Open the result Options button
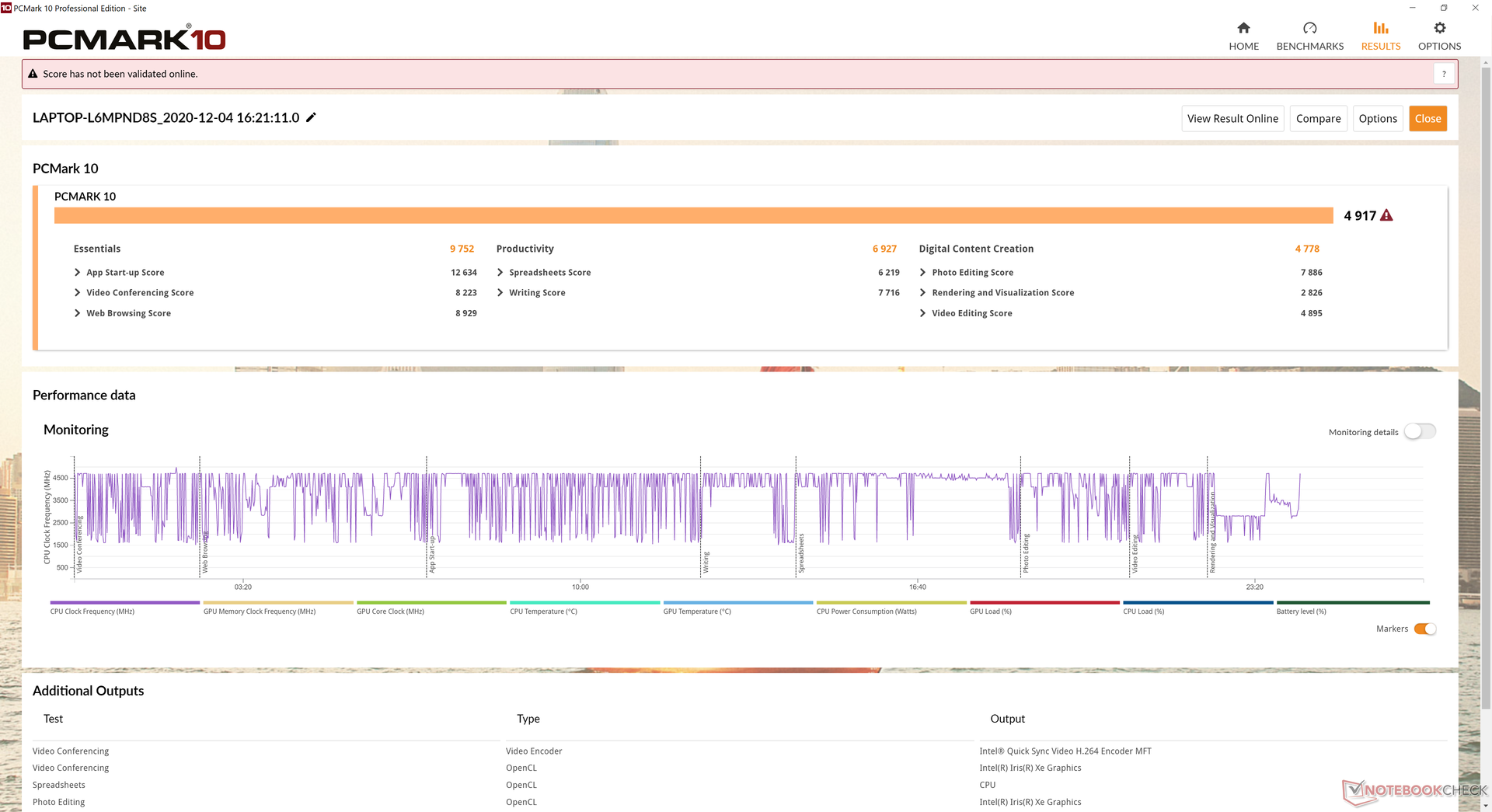Screen dimensions: 1492x812 (1377, 118)
